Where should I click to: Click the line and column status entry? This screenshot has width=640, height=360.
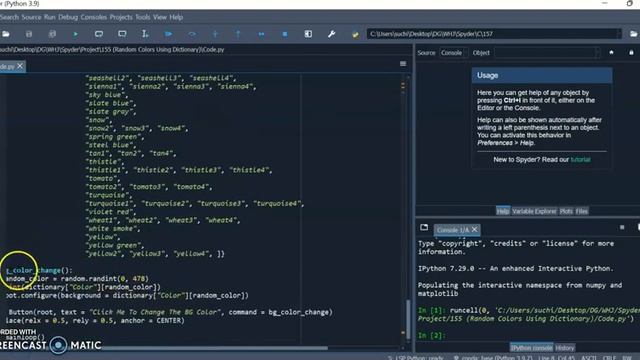[x=556, y=358]
